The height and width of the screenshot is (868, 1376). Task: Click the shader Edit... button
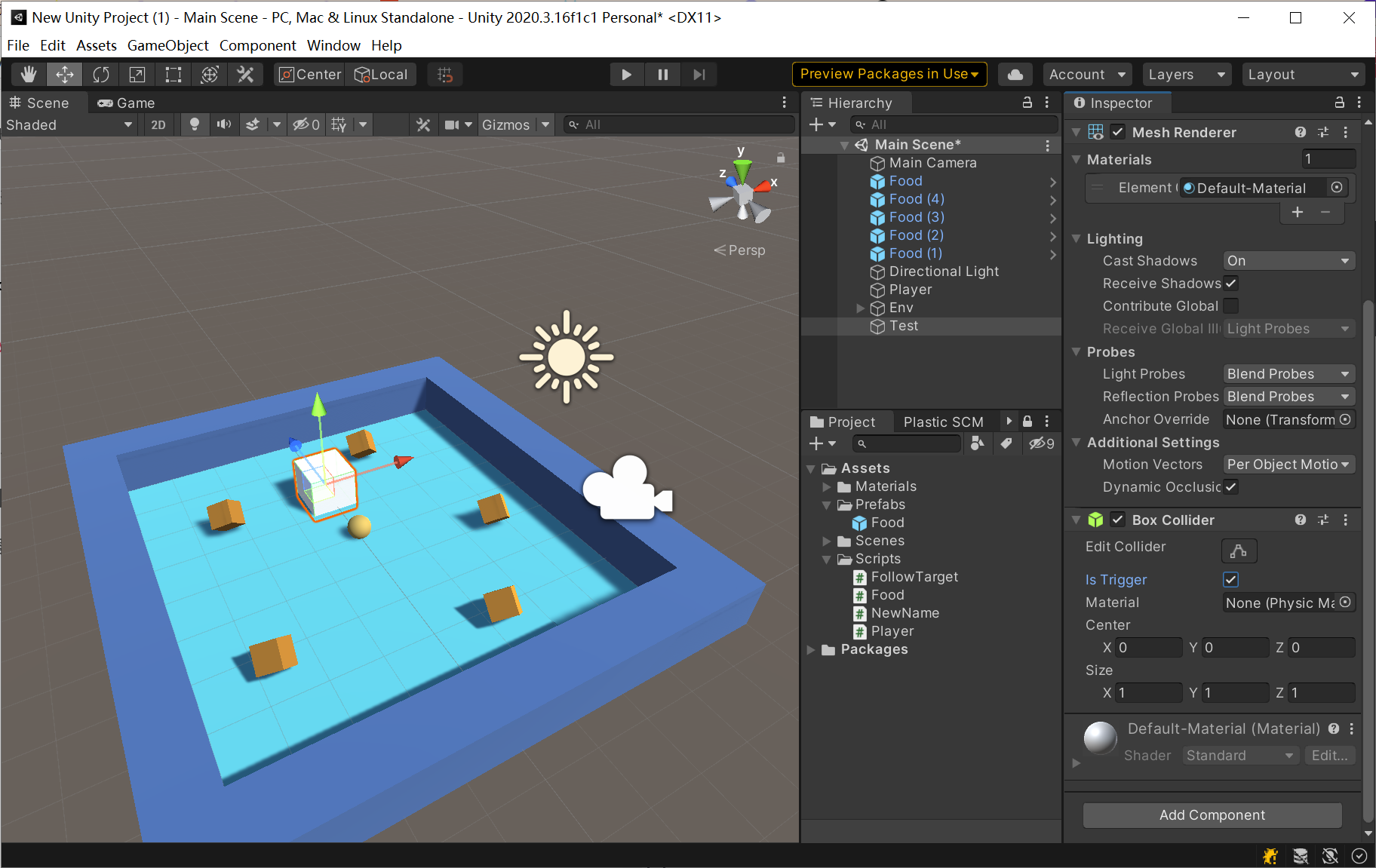(x=1329, y=756)
